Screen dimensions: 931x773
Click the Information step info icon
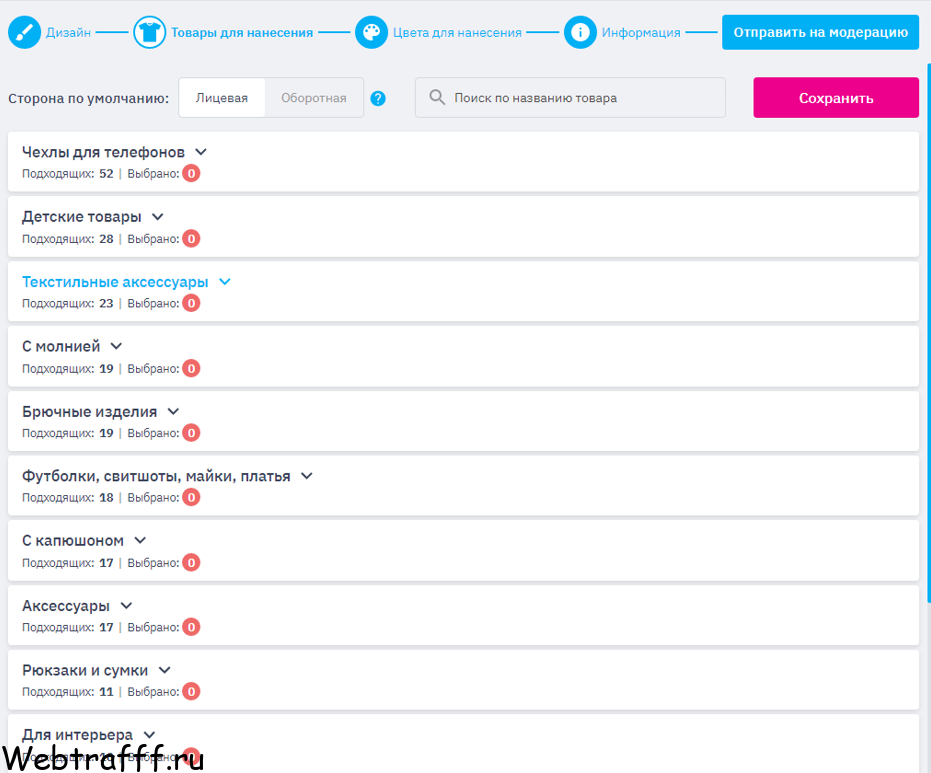[x=580, y=32]
